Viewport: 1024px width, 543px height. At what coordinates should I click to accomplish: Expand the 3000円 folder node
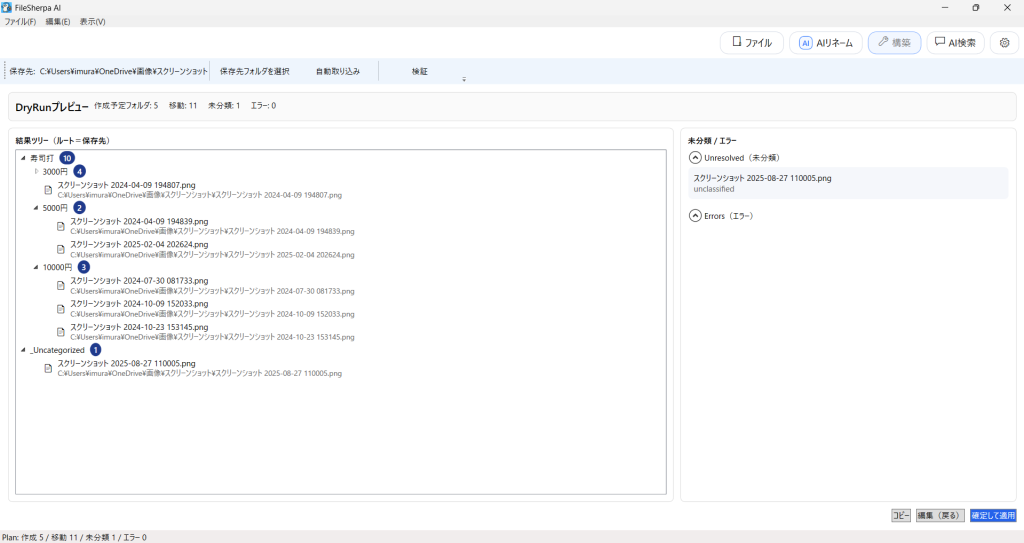(x=36, y=172)
